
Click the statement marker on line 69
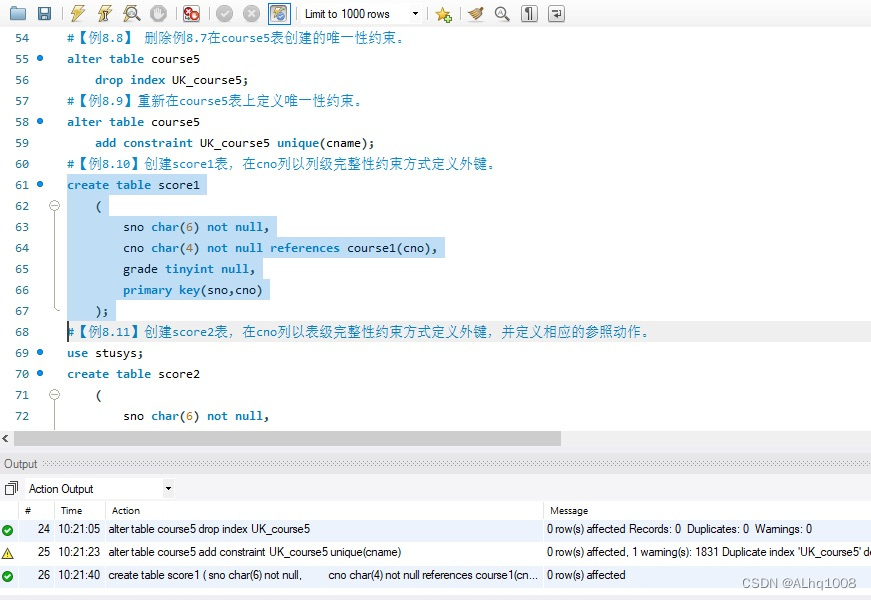[40, 352]
